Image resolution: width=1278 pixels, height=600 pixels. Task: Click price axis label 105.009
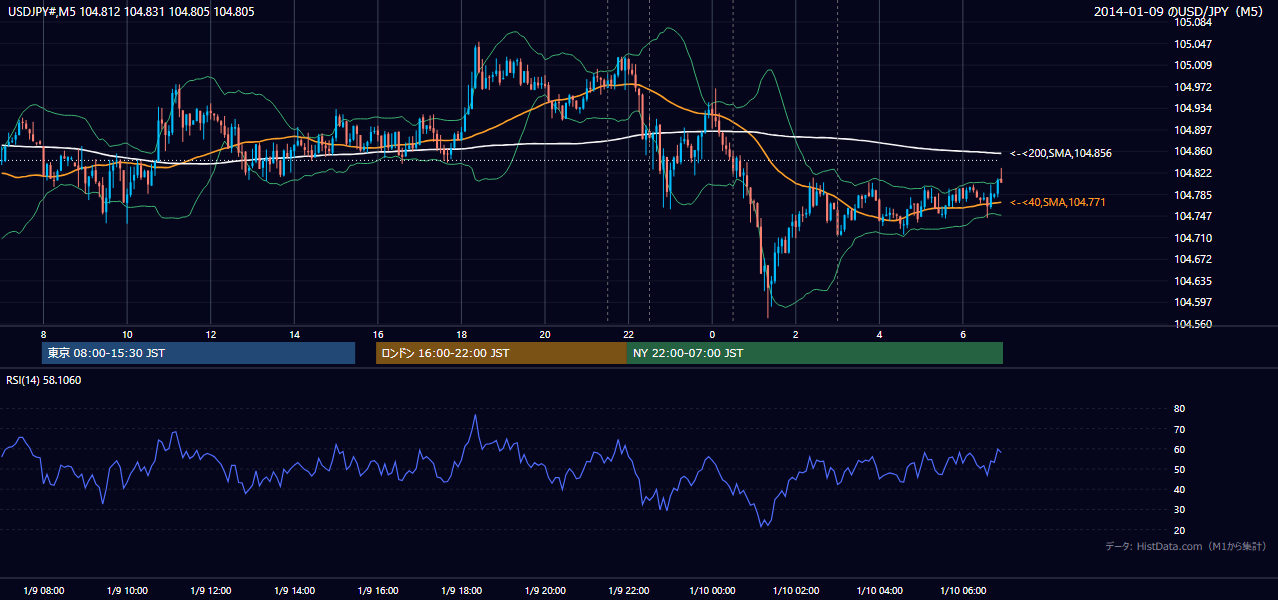(1193, 65)
